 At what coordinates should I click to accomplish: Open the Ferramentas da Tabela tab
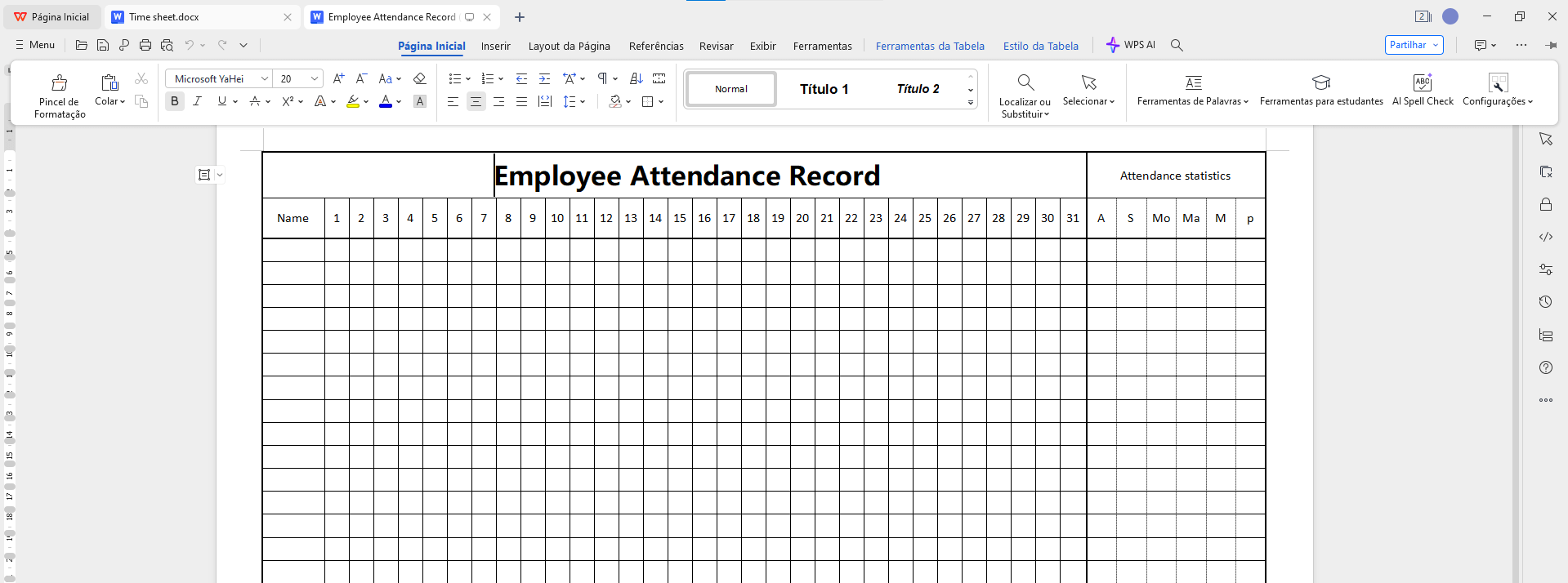(930, 46)
